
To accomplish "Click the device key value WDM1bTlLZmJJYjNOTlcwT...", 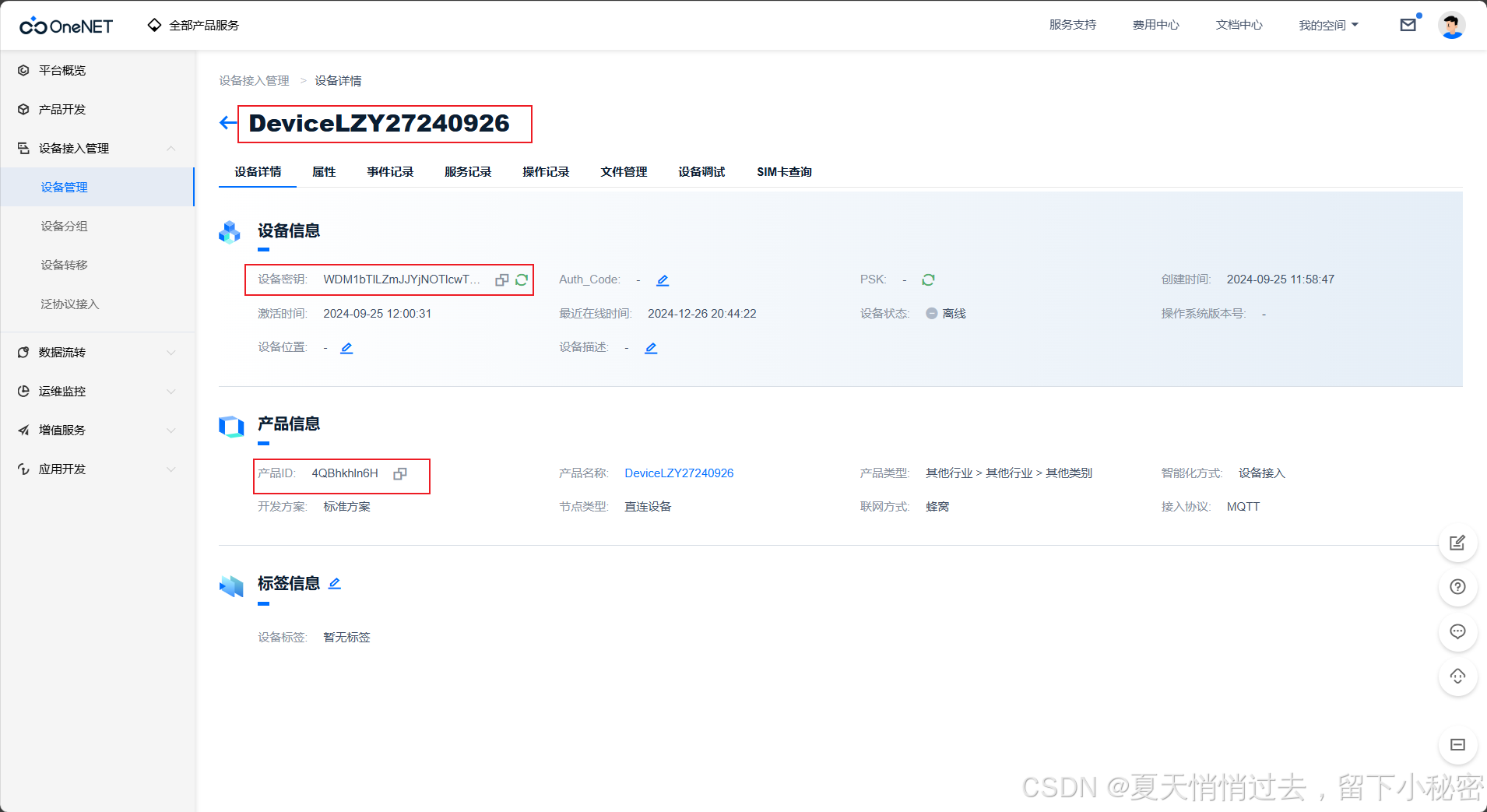I will (x=402, y=279).
